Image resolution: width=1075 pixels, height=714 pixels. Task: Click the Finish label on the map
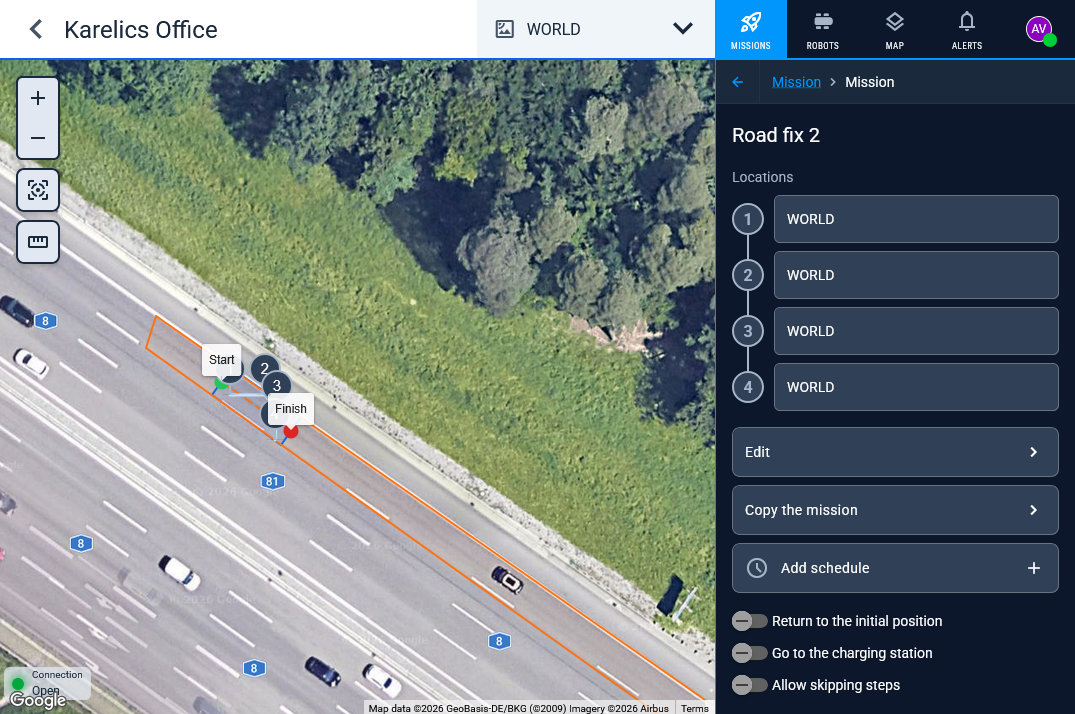[291, 409]
